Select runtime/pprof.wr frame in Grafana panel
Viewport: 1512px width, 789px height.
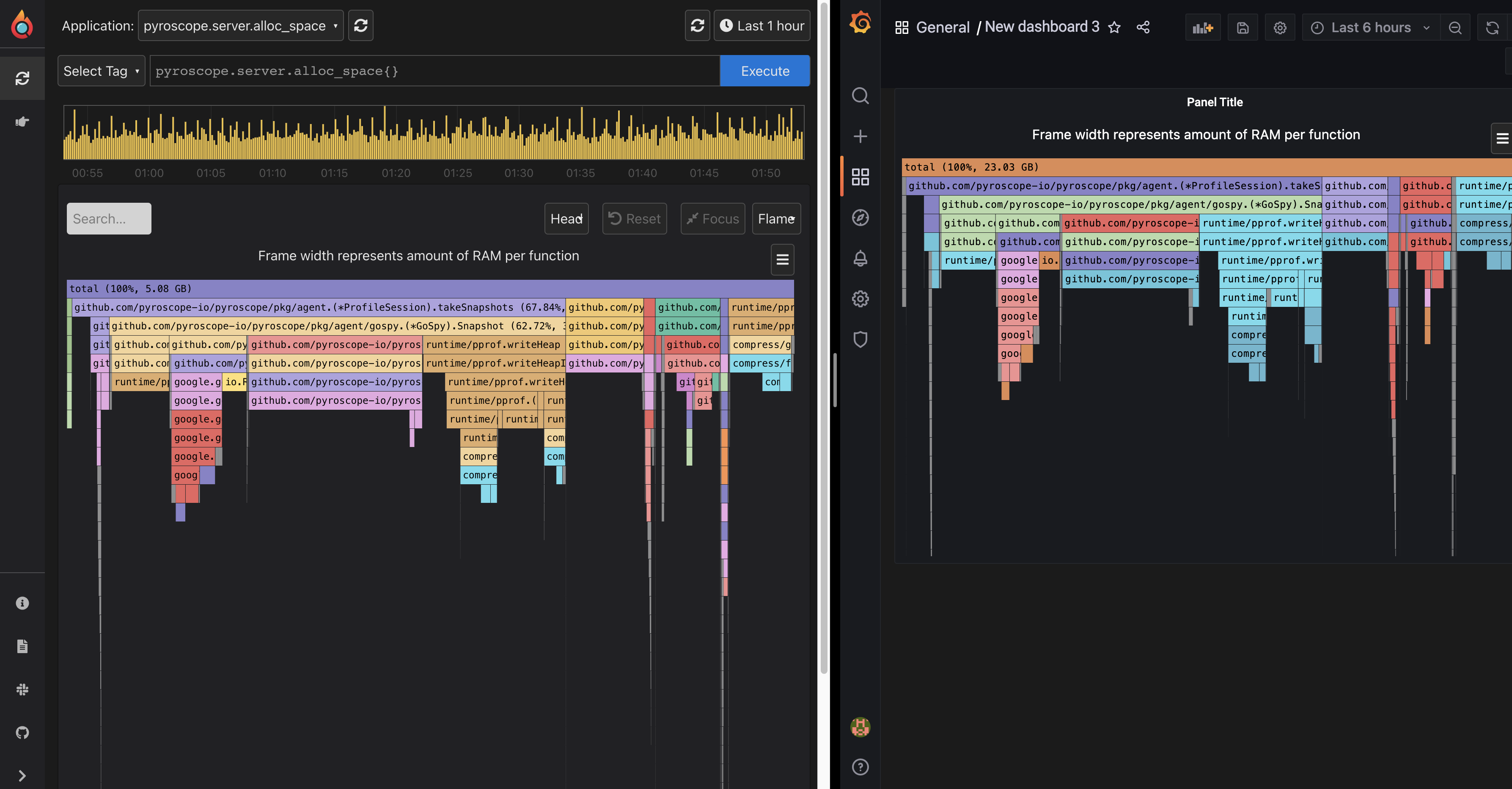tap(1270, 260)
